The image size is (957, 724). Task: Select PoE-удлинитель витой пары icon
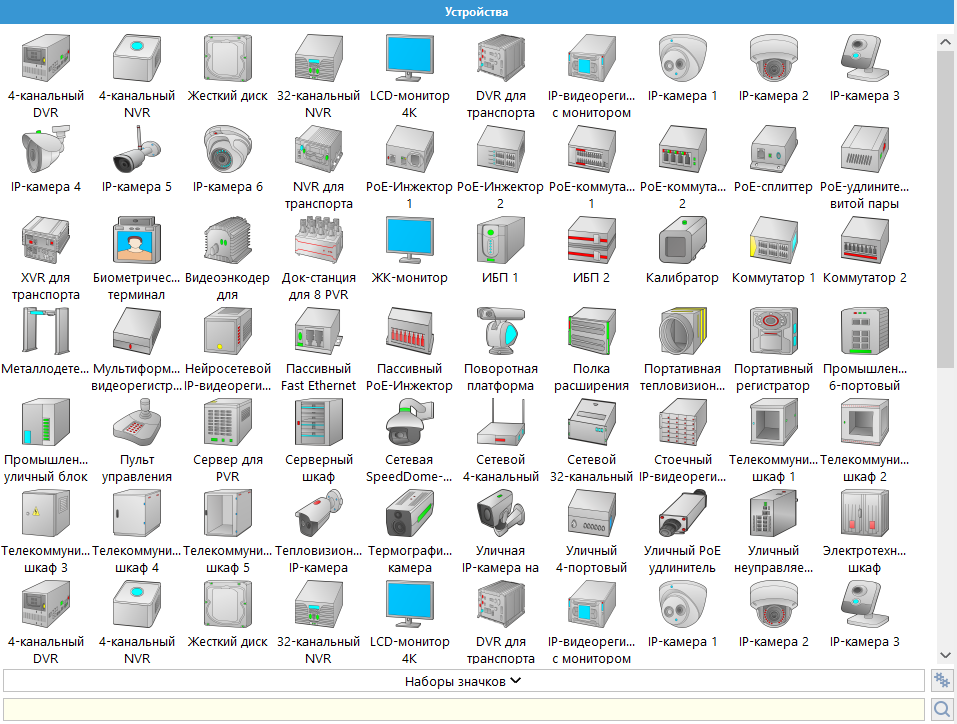point(864,150)
